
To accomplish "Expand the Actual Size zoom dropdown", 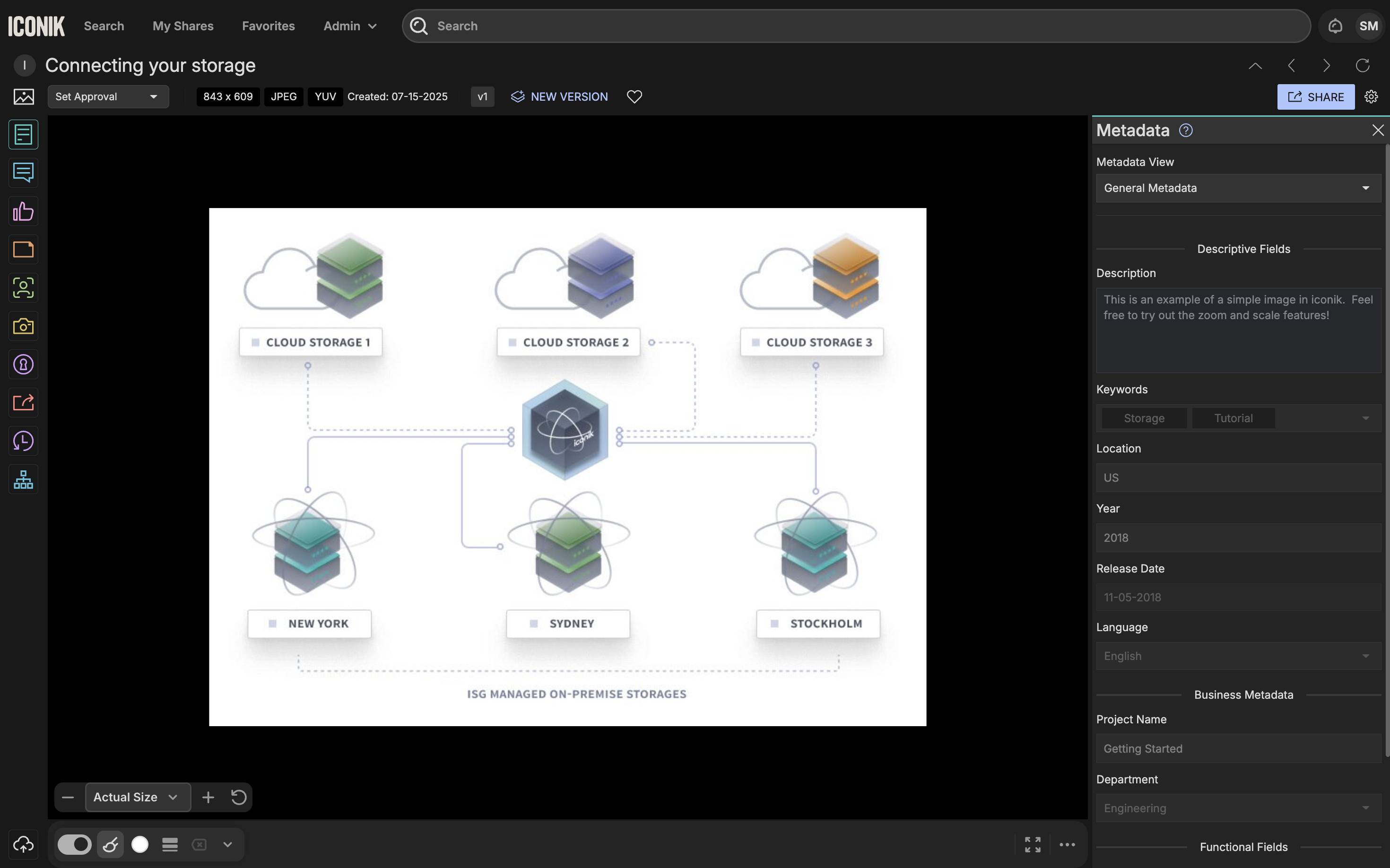I will [138, 797].
